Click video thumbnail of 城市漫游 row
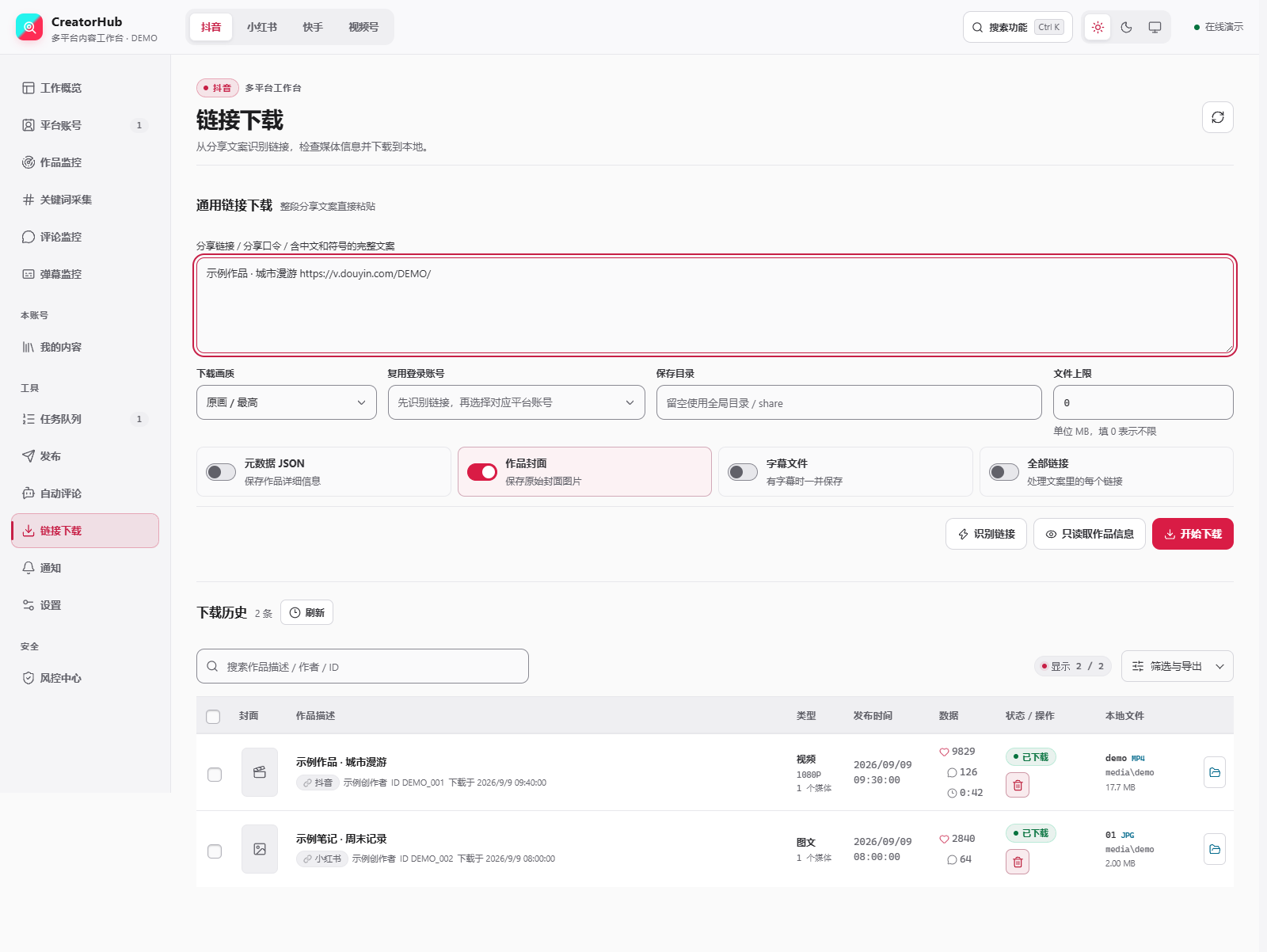 (x=260, y=772)
